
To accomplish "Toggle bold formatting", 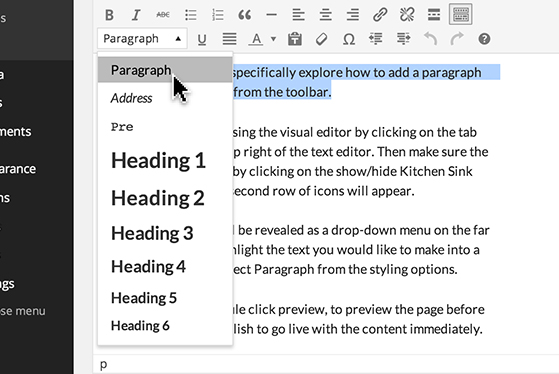I will 109,15.
